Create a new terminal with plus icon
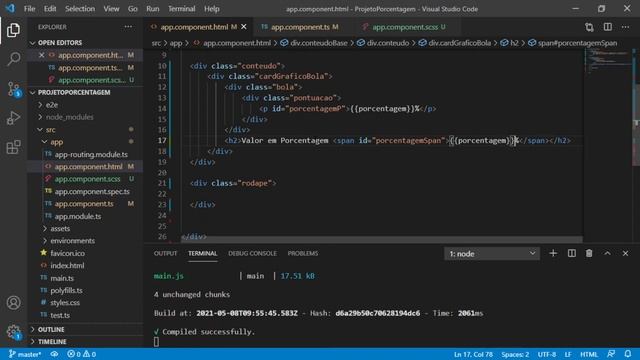This screenshot has height=360, width=640. click(553, 253)
